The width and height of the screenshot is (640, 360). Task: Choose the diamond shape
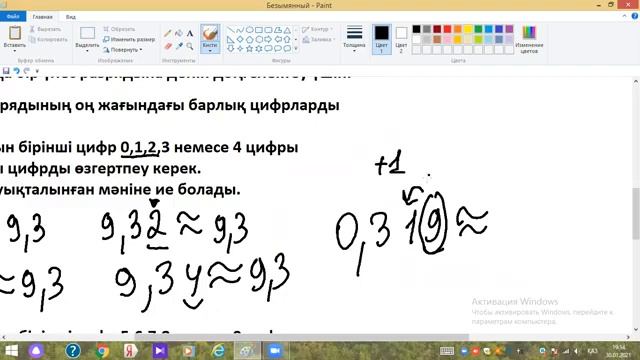pos(240,40)
